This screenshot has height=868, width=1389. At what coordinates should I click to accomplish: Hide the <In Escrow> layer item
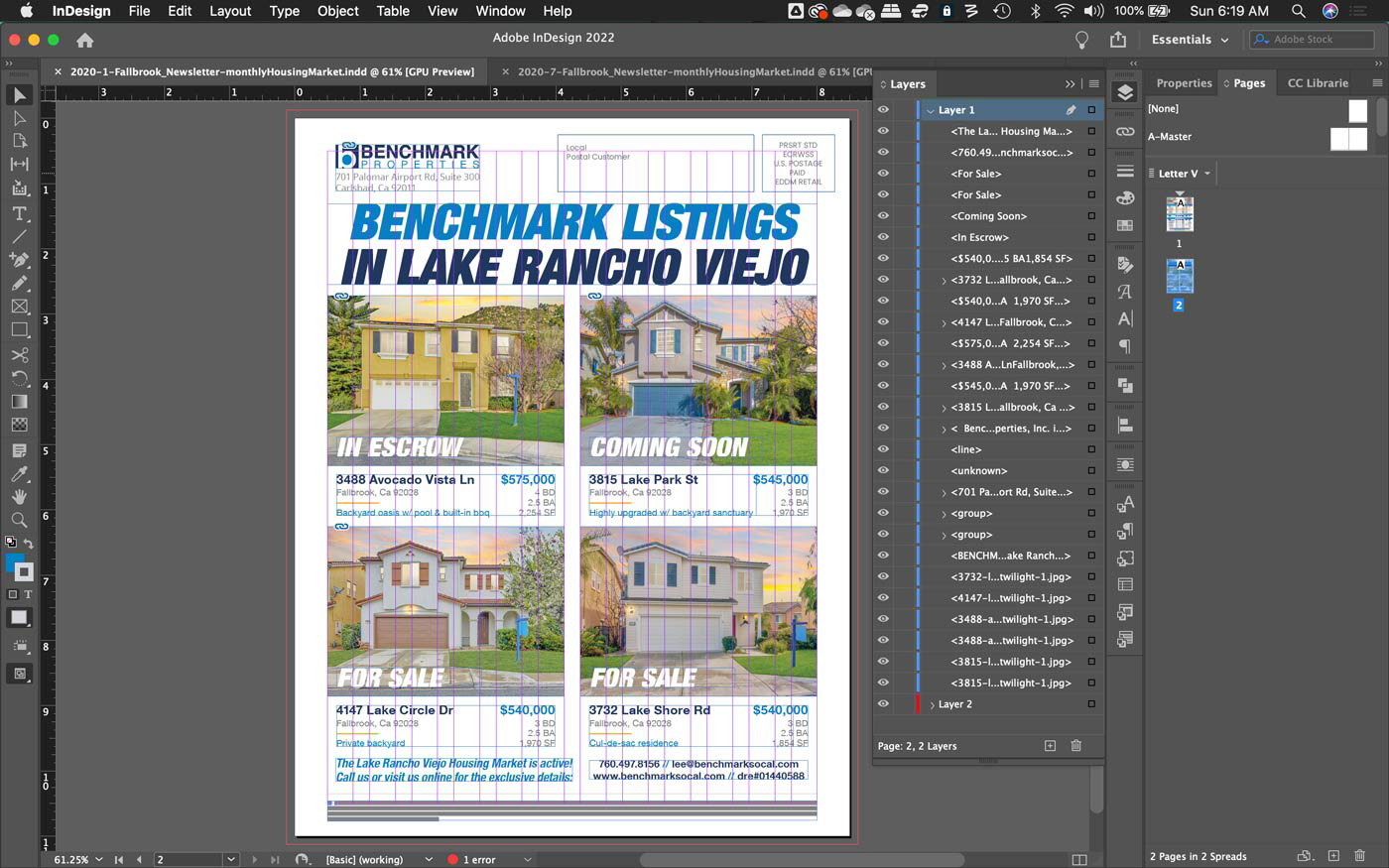[883, 237]
